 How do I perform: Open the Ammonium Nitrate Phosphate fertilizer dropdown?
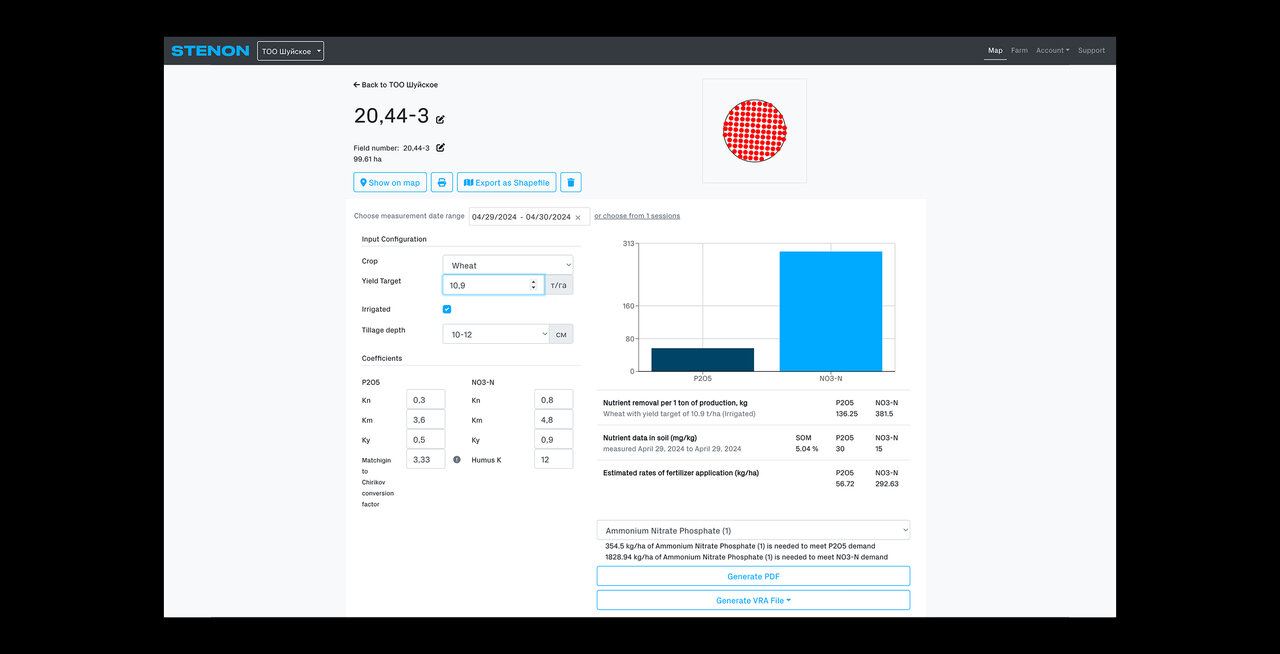(753, 530)
